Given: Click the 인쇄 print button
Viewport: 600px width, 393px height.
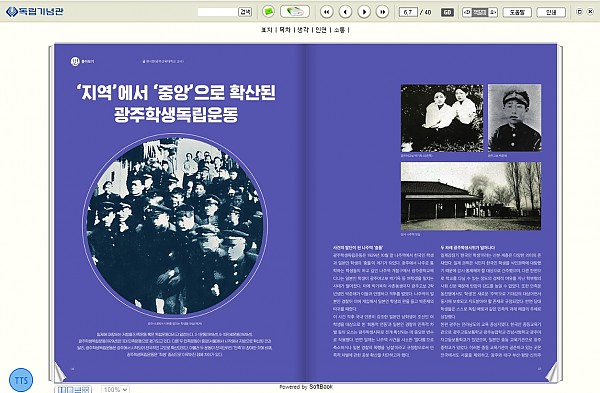Looking at the screenshot, I should pyautogui.click(x=551, y=12).
